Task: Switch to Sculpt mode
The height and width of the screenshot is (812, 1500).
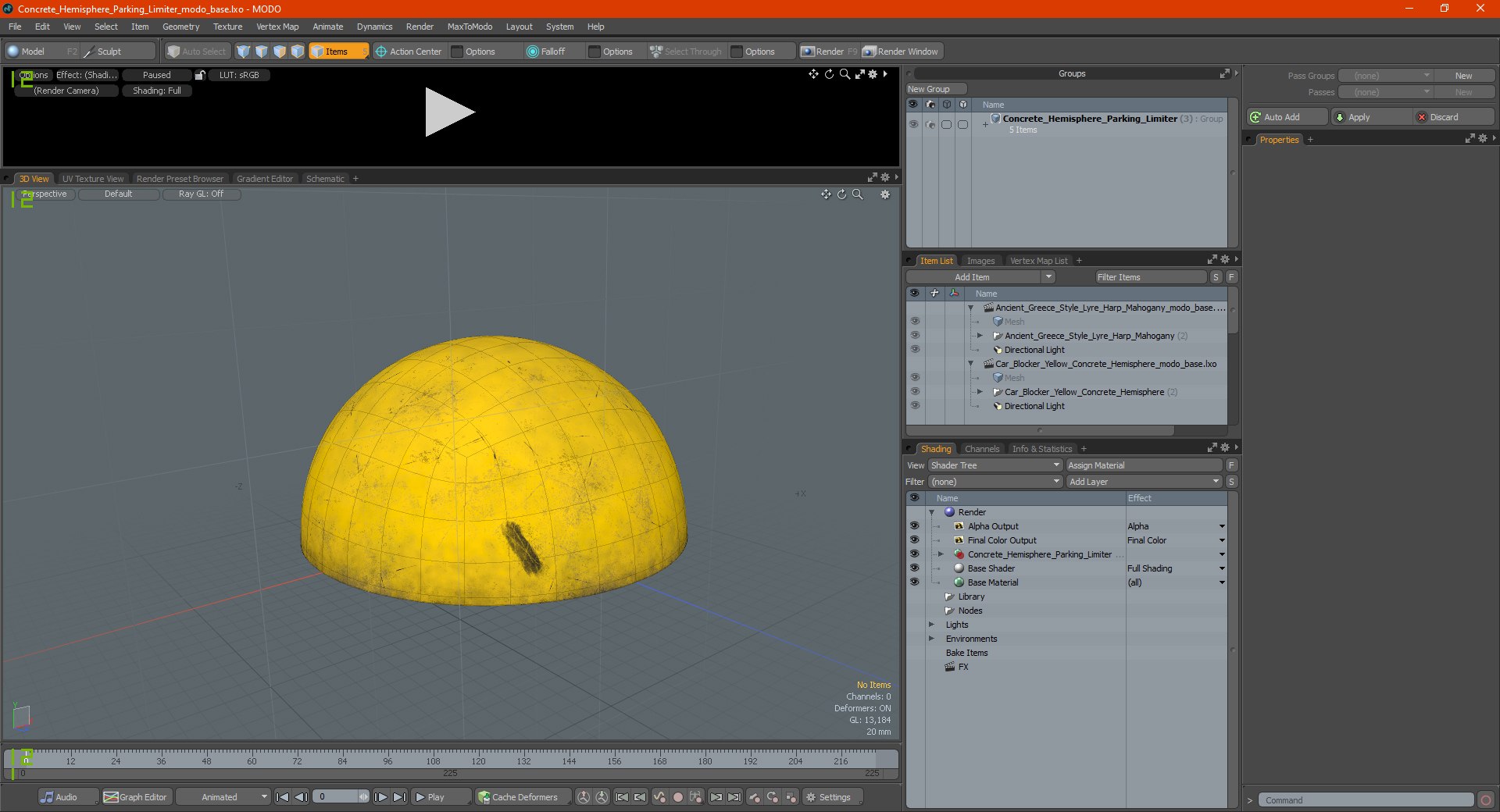Action: tap(118, 52)
